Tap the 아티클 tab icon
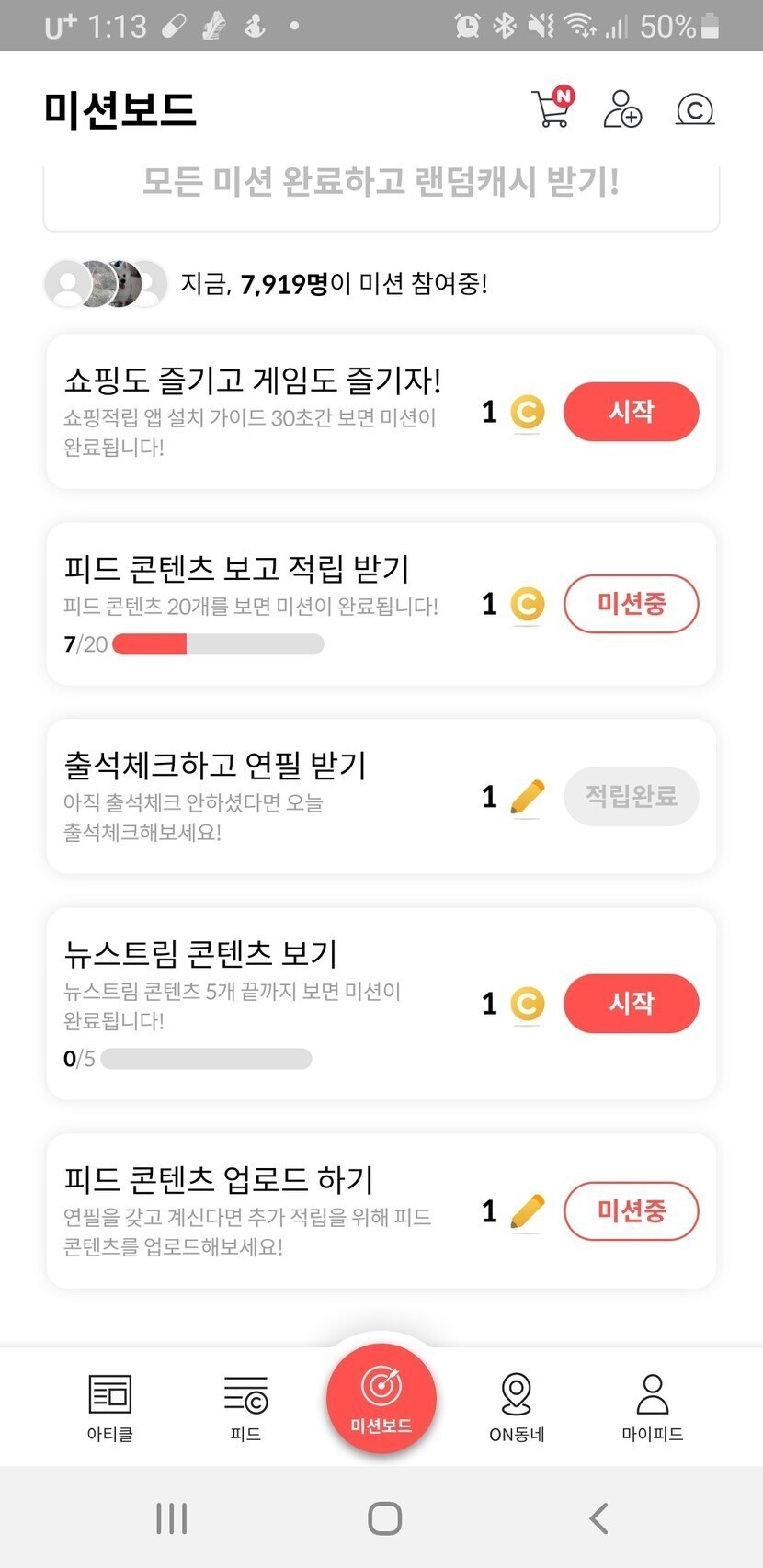The height and width of the screenshot is (1568, 763). point(110,1406)
